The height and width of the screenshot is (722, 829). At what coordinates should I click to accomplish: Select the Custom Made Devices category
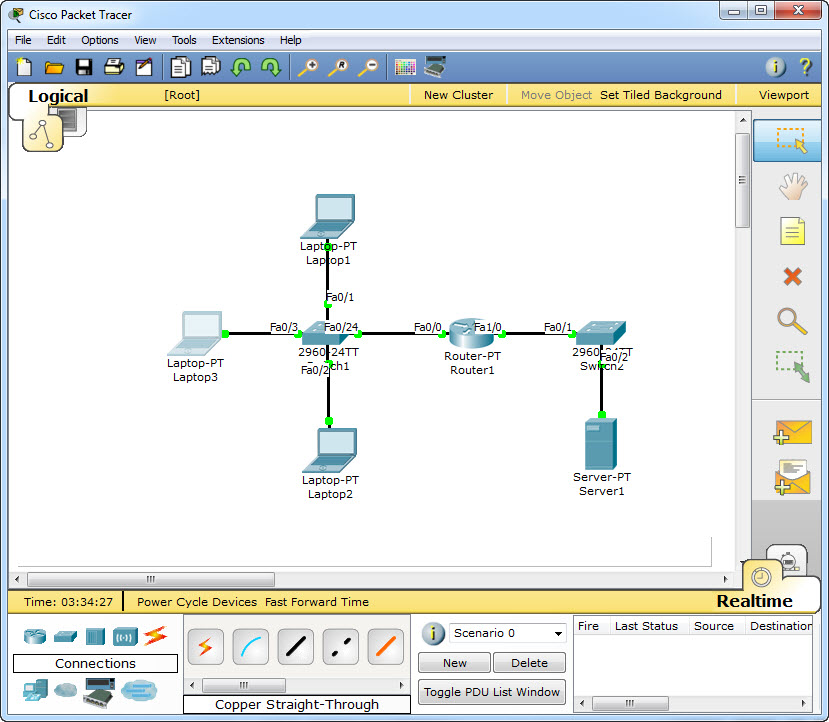point(99,692)
